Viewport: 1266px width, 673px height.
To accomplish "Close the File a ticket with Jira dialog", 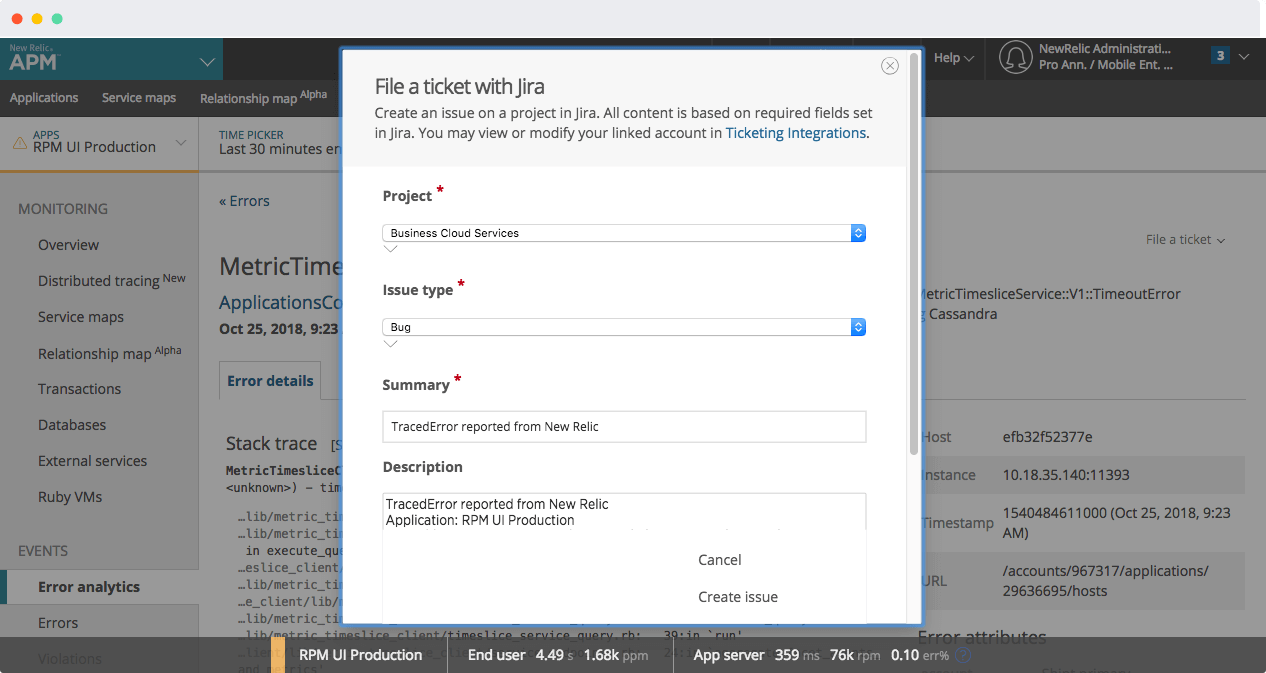I will coord(889,66).
